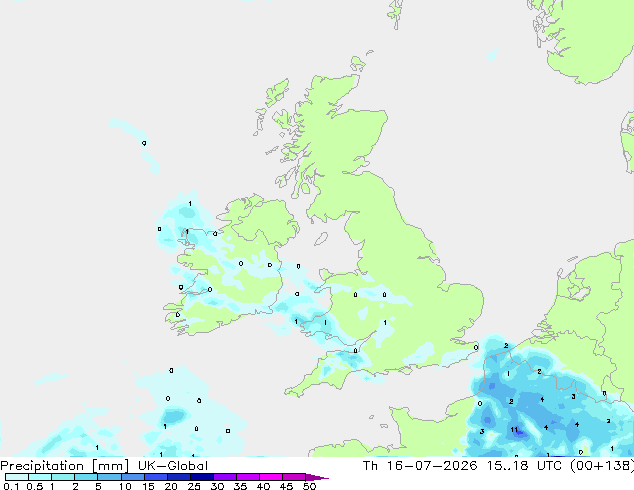Click the '15..18 UTC' time range text
Screen dimensions: 634x490
click(x=524, y=466)
